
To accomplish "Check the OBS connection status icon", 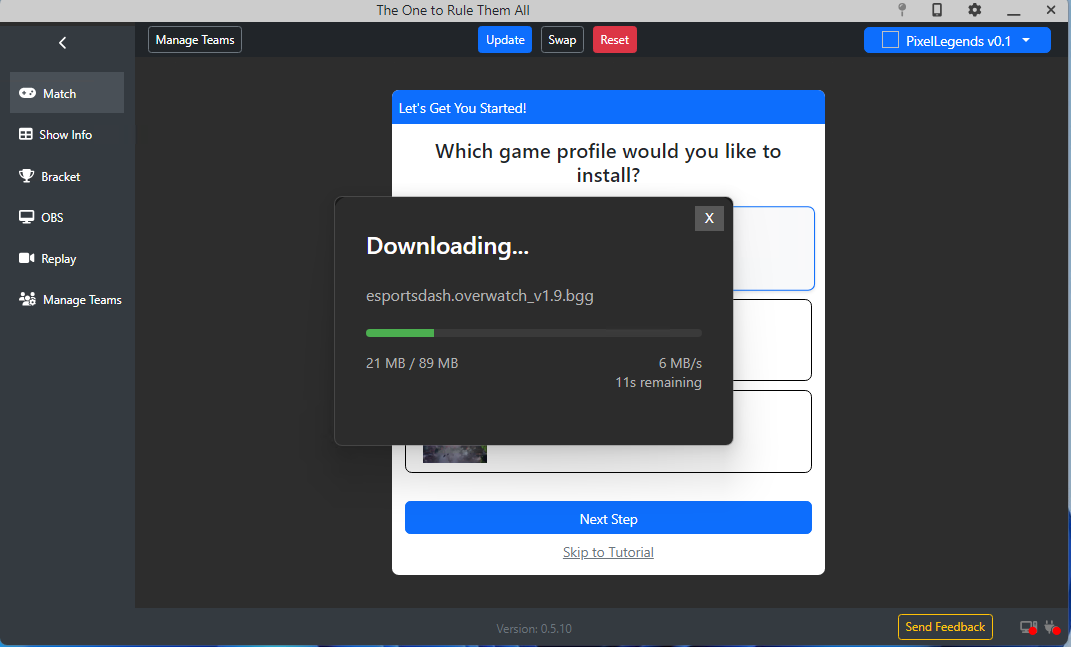I will tap(1027, 627).
